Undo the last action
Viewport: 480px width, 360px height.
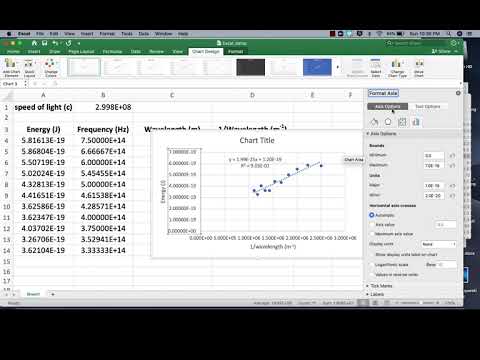click(x=55, y=43)
